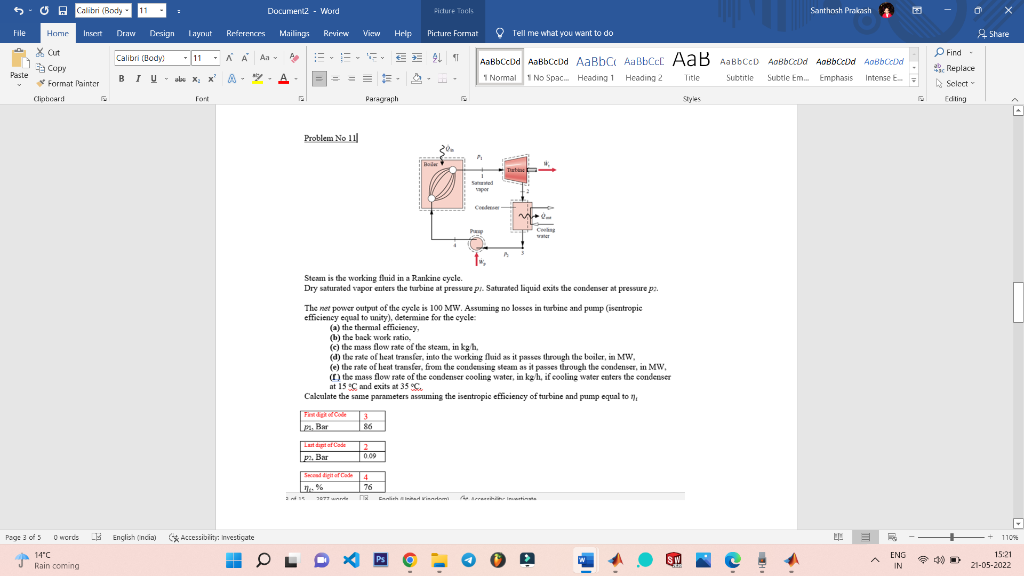
Task: Apply italic formatting
Action: [x=138, y=78]
